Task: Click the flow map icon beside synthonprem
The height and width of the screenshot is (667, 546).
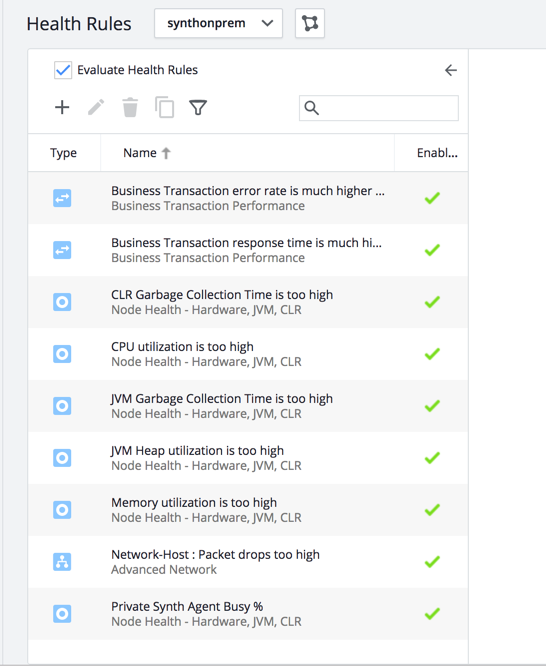Action: pyautogui.click(x=310, y=23)
